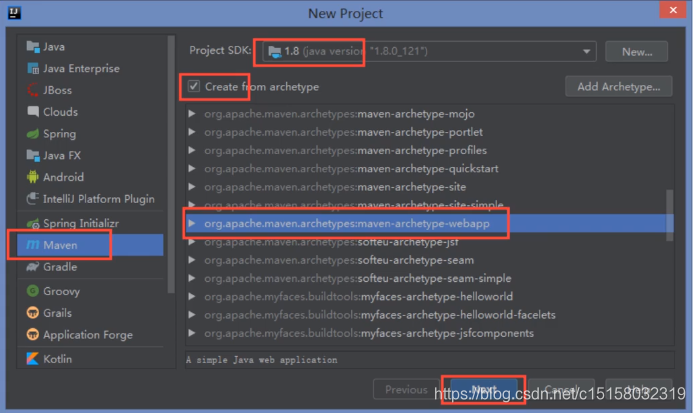Select maven-archetype-portlet archetype row

429,132
